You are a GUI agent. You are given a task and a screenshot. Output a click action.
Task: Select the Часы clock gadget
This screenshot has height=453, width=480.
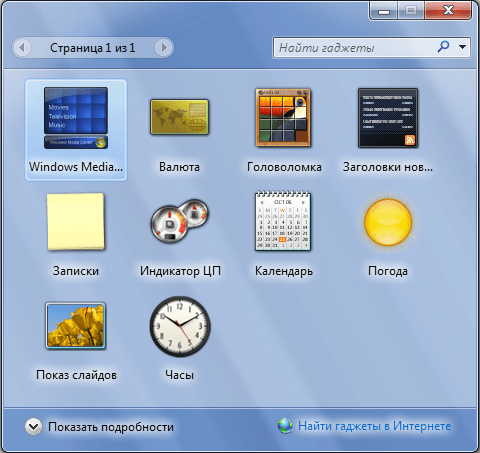(x=180, y=337)
